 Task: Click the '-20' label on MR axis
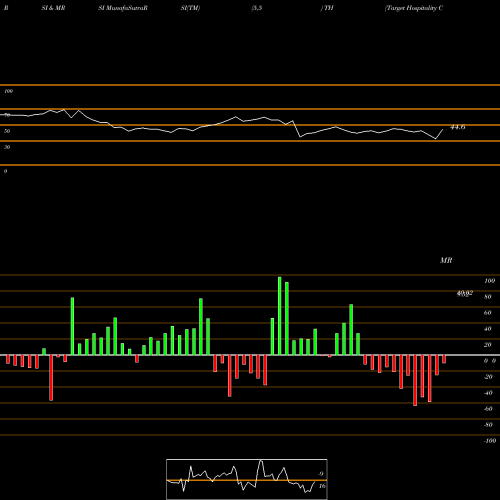point(488,377)
